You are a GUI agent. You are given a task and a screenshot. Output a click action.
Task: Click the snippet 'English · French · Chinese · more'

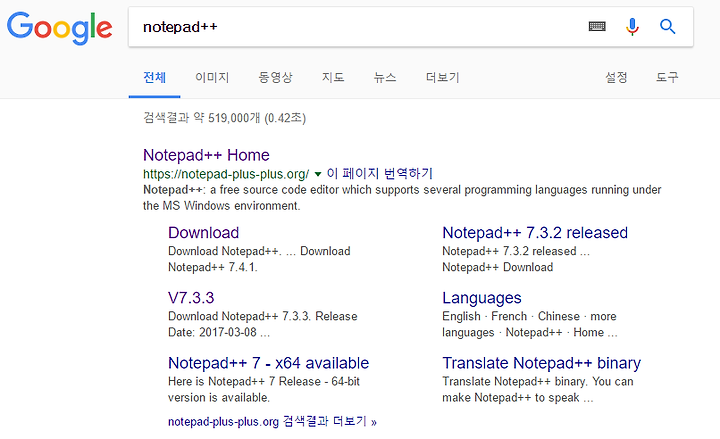529,316
